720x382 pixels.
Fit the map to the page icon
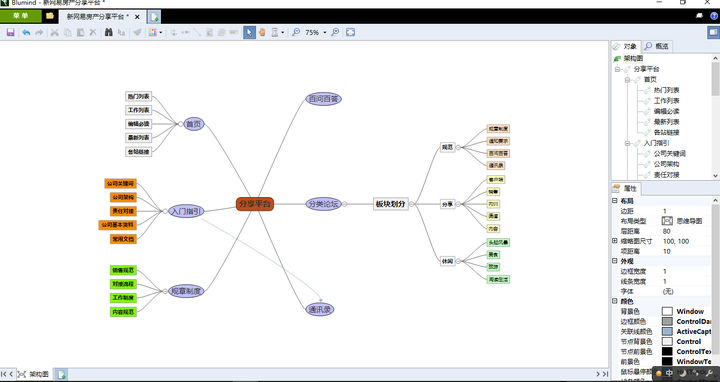click(350, 32)
